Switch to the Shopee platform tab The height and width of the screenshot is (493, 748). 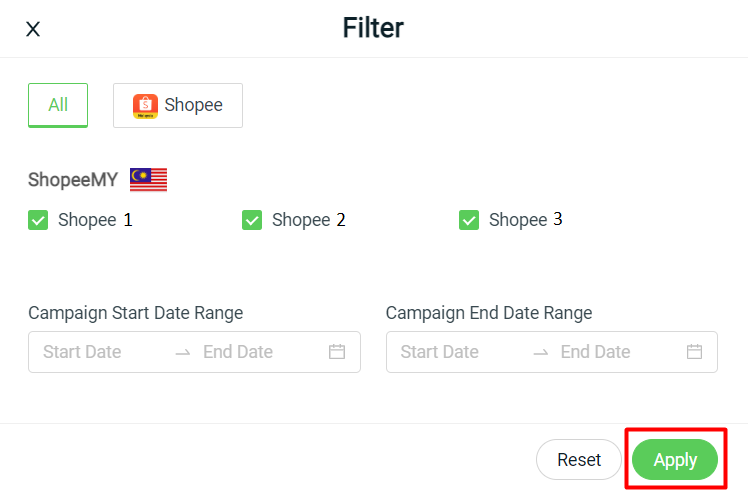click(x=178, y=105)
